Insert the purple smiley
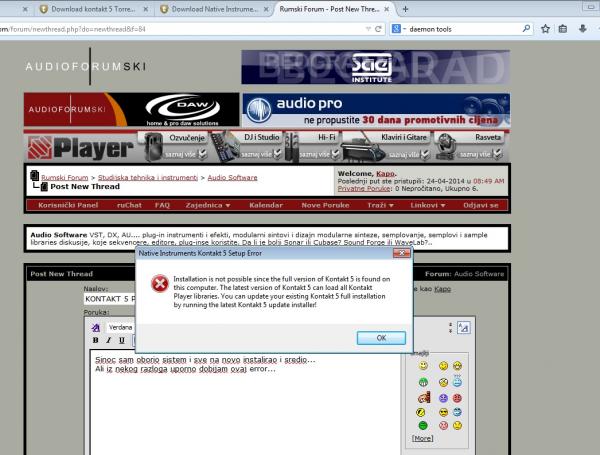600x455 pixels. coord(443,398)
